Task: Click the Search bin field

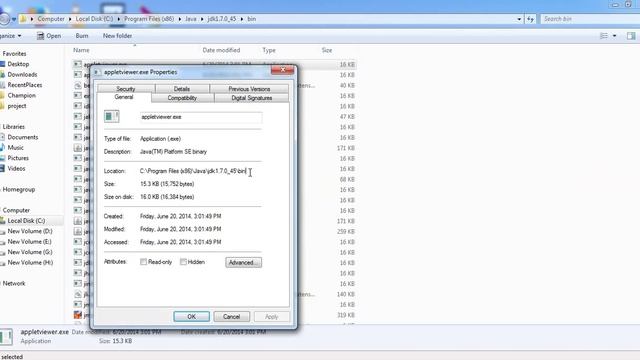Action: [590, 19]
